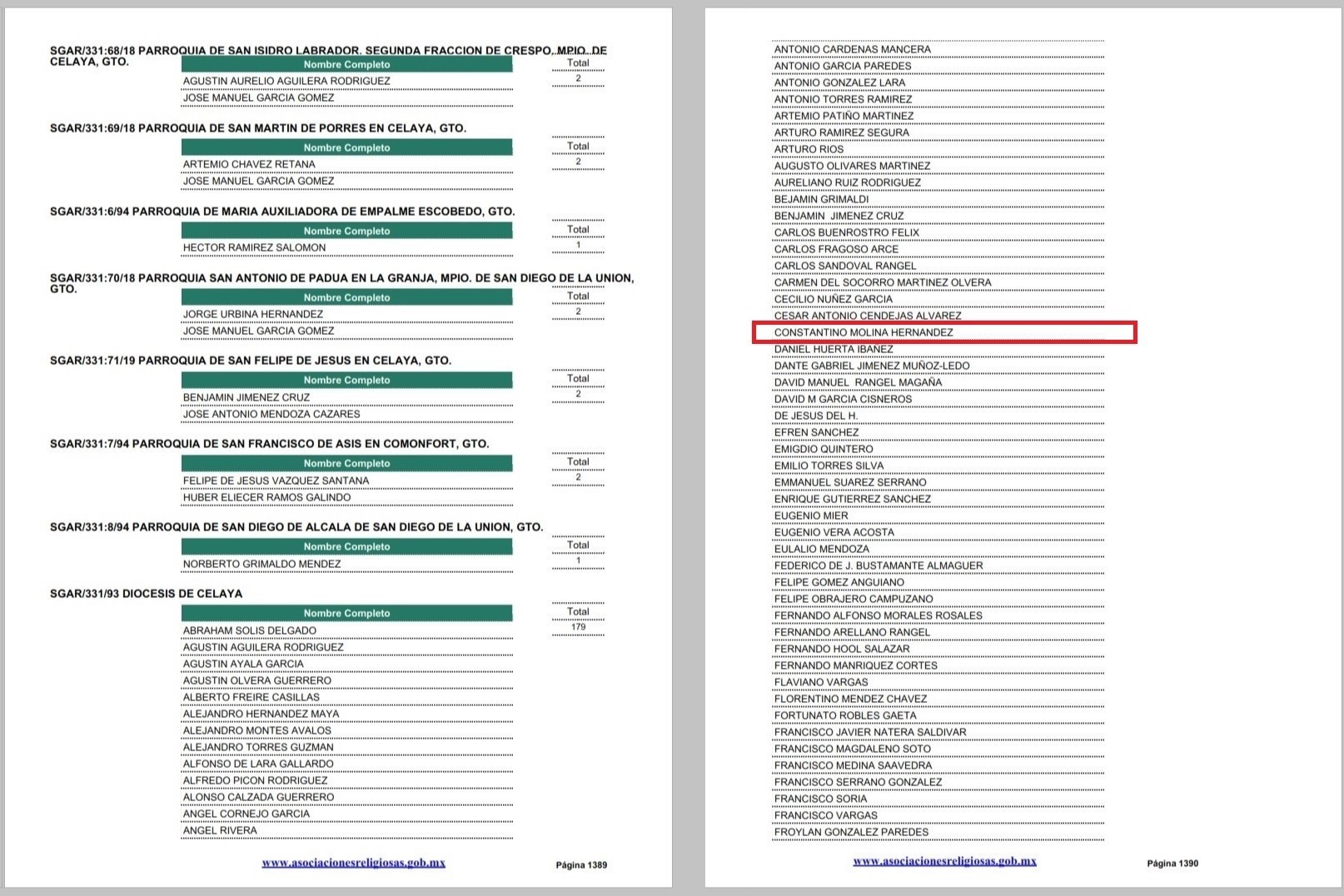Select the Maria Auxiliadora de Empalme Escobedo heading
The height and width of the screenshot is (896, 1344).
282,212
